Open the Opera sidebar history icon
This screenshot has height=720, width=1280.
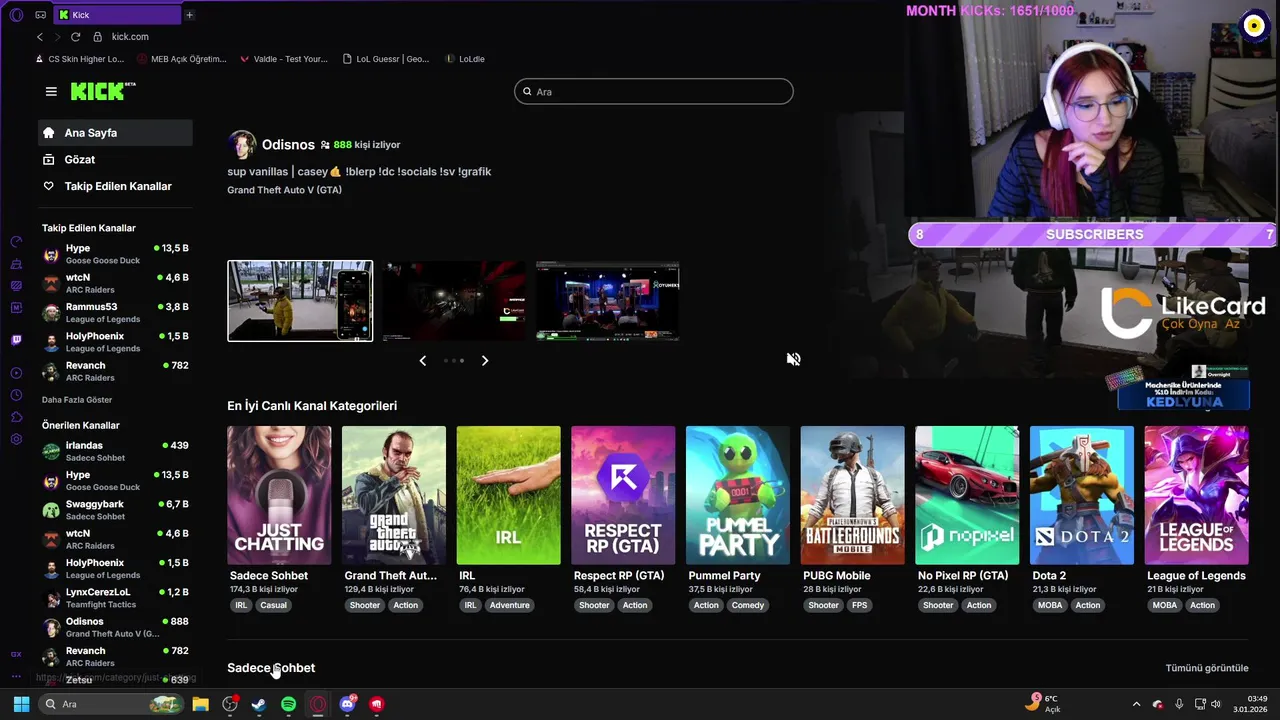click(x=16, y=395)
